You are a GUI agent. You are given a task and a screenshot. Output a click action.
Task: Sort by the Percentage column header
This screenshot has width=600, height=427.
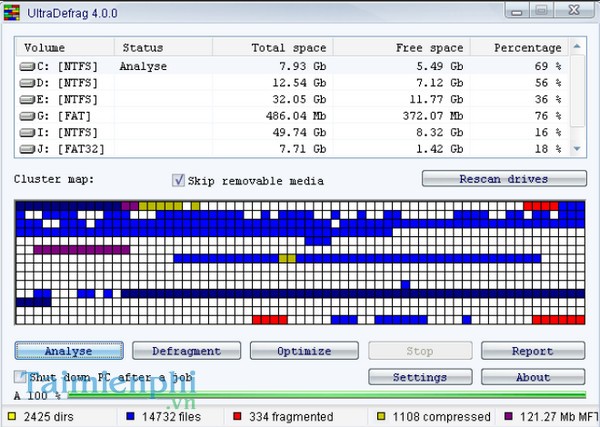520,47
